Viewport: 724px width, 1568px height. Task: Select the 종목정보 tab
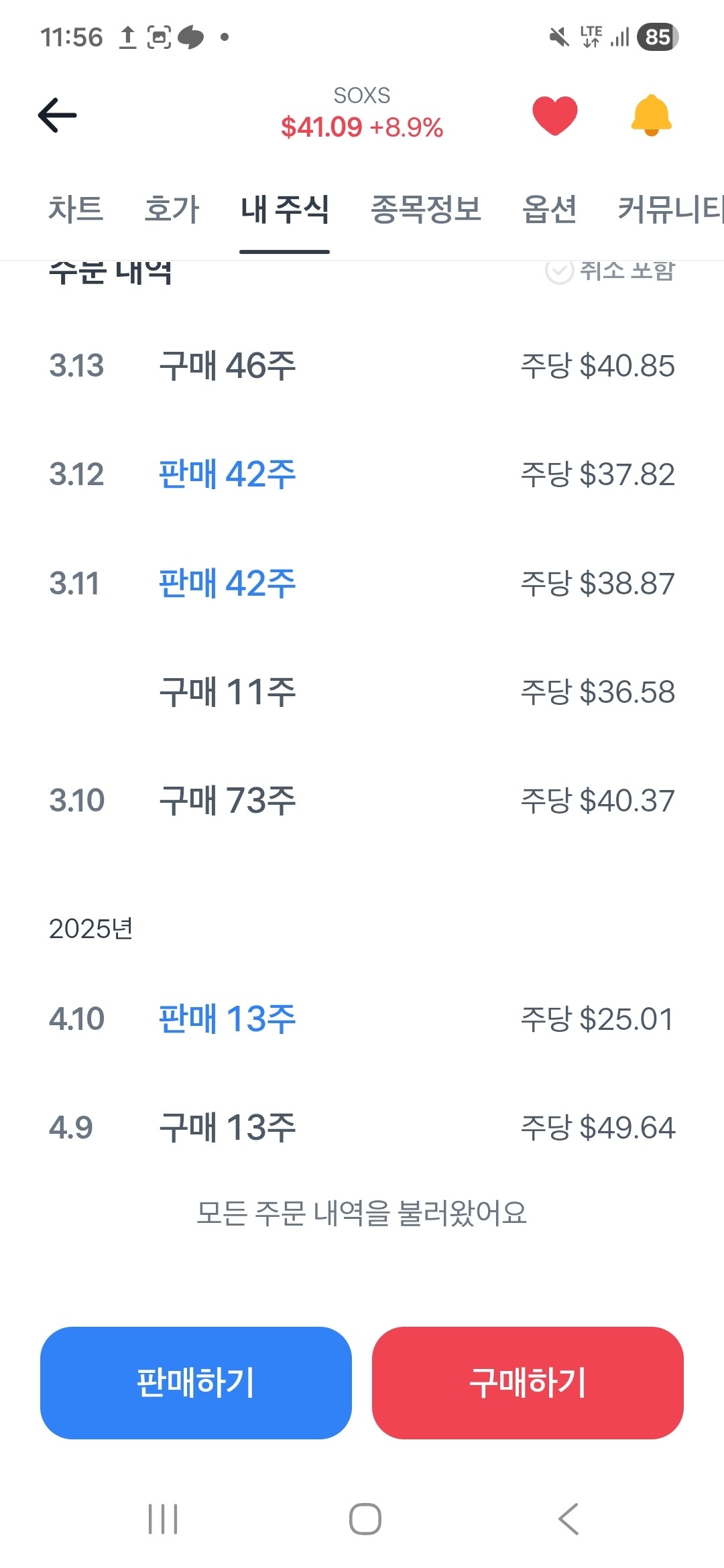point(426,209)
